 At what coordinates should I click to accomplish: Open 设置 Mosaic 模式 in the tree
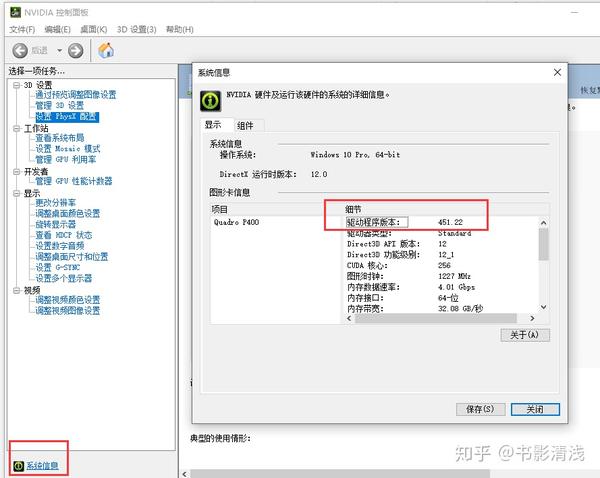pos(67,148)
